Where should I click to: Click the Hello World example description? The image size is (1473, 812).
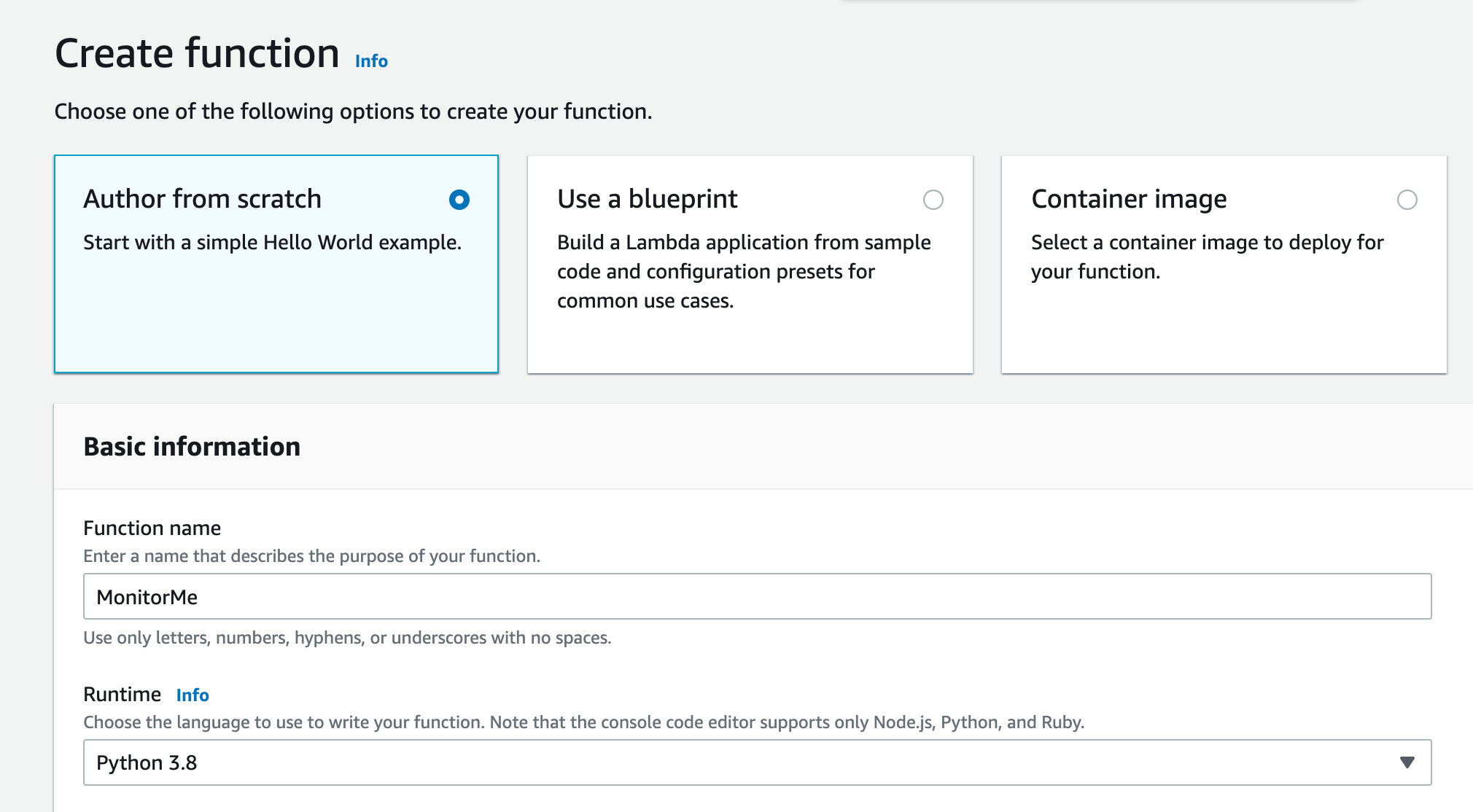click(x=272, y=243)
